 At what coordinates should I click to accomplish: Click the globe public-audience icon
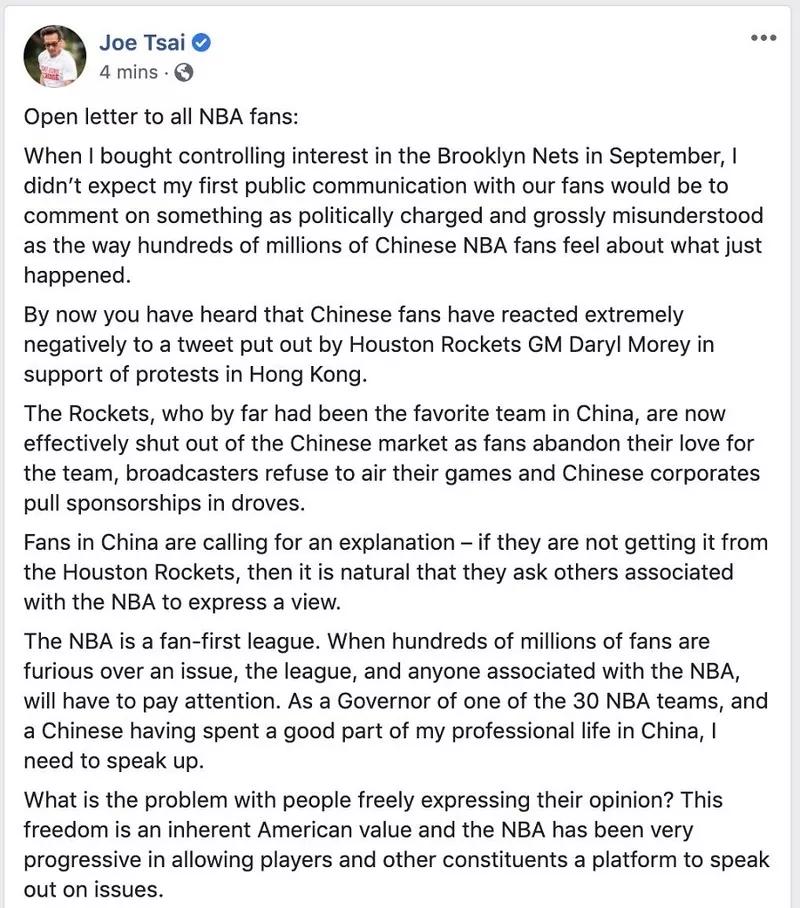click(184, 72)
